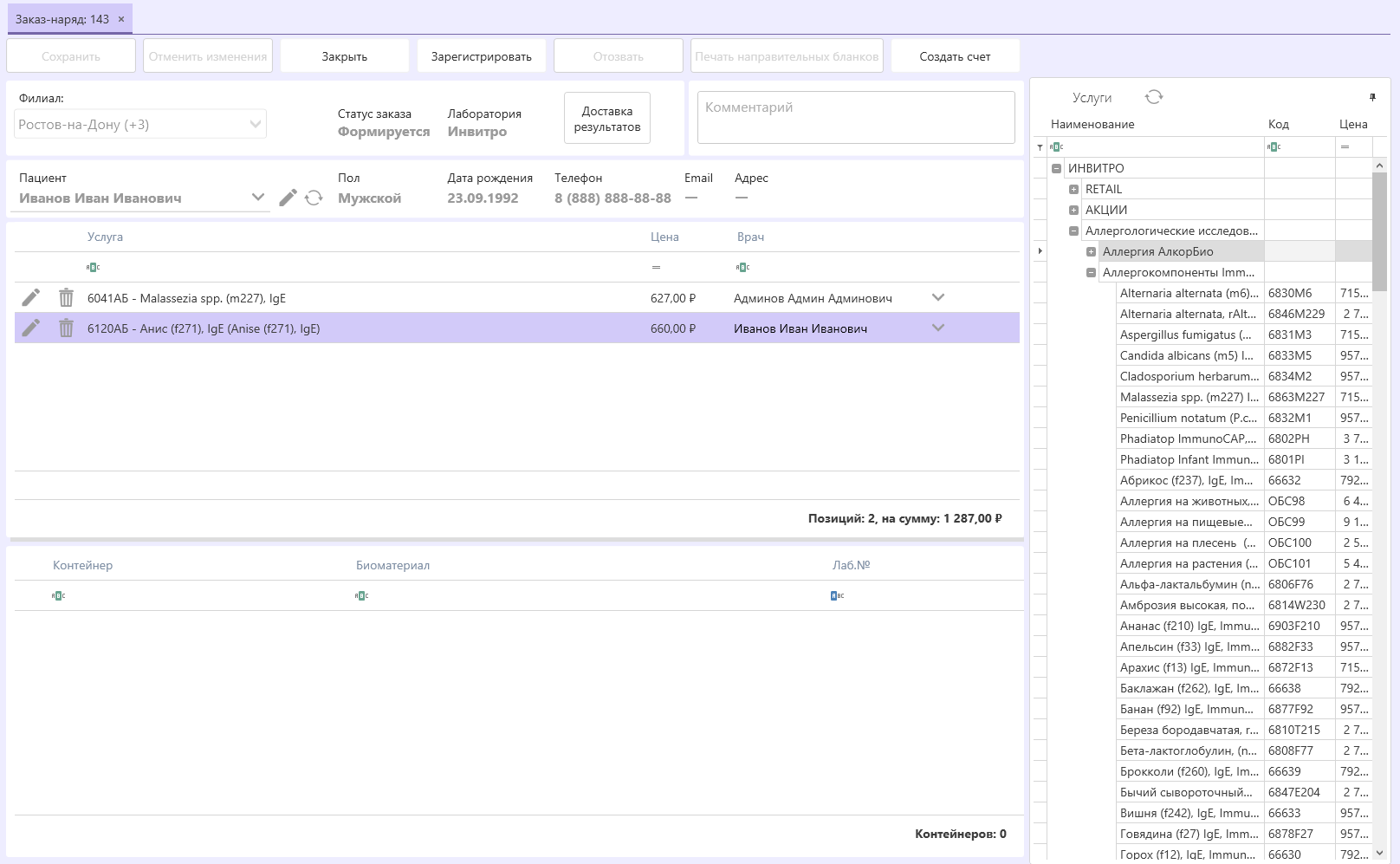Click the Отозвать button
The height and width of the screenshot is (864, 1400).
(619, 56)
